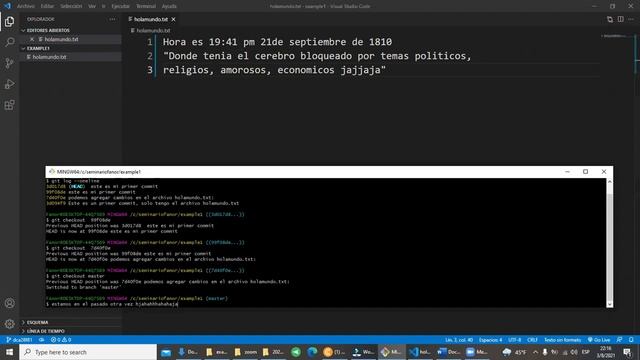Change language mode Texto sin formato
The height and width of the screenshot is (360, 640).
(562, 340)
